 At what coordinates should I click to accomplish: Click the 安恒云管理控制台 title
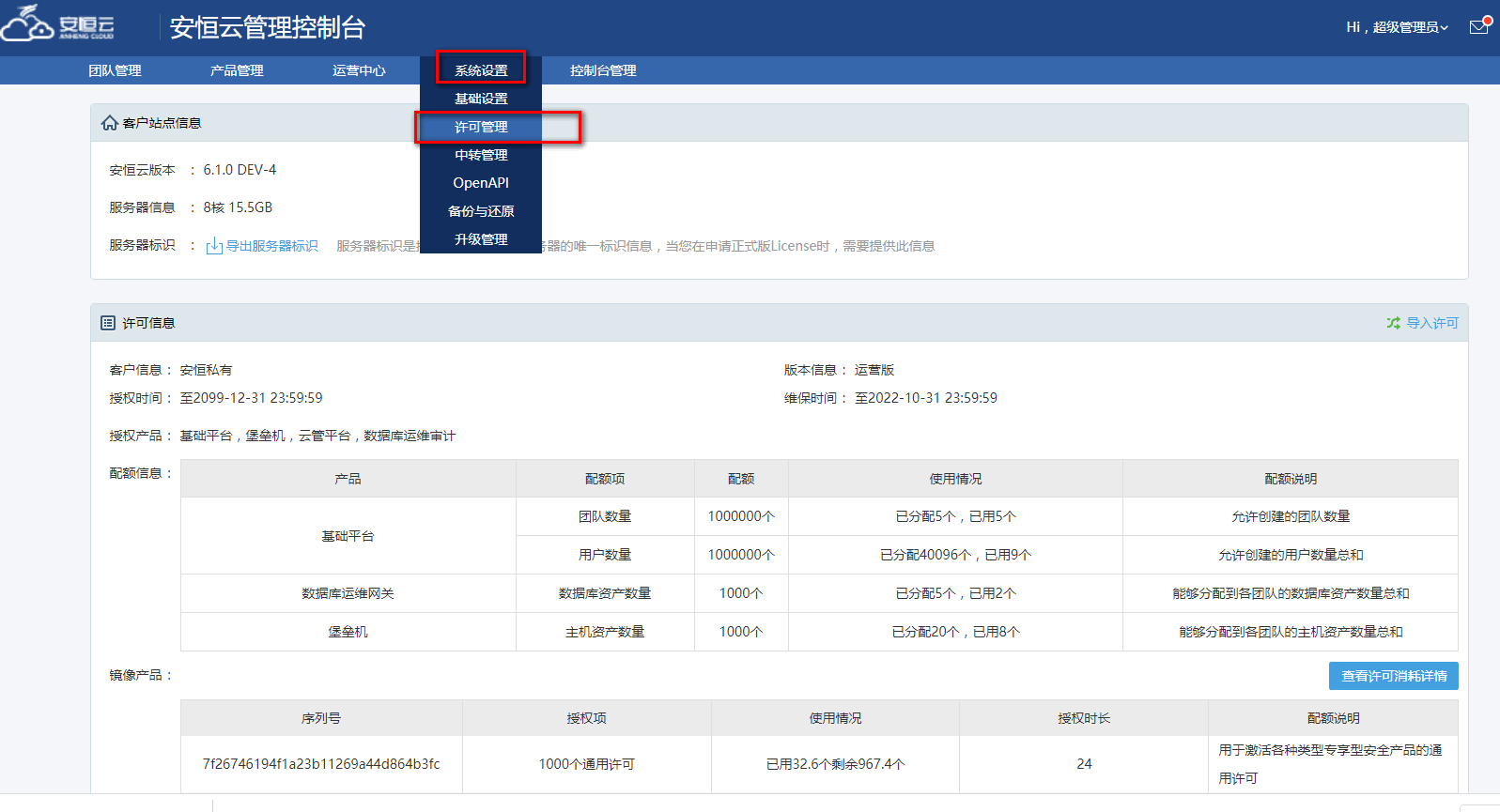click(x=268, y=27)
